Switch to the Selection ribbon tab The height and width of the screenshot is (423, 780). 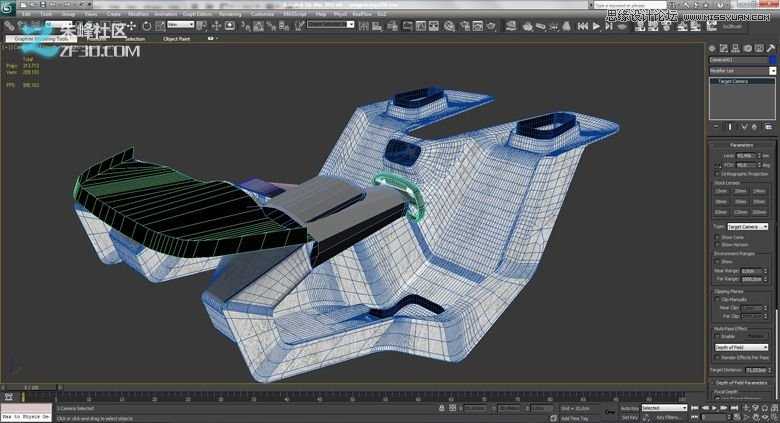click(x=134, y=38)
